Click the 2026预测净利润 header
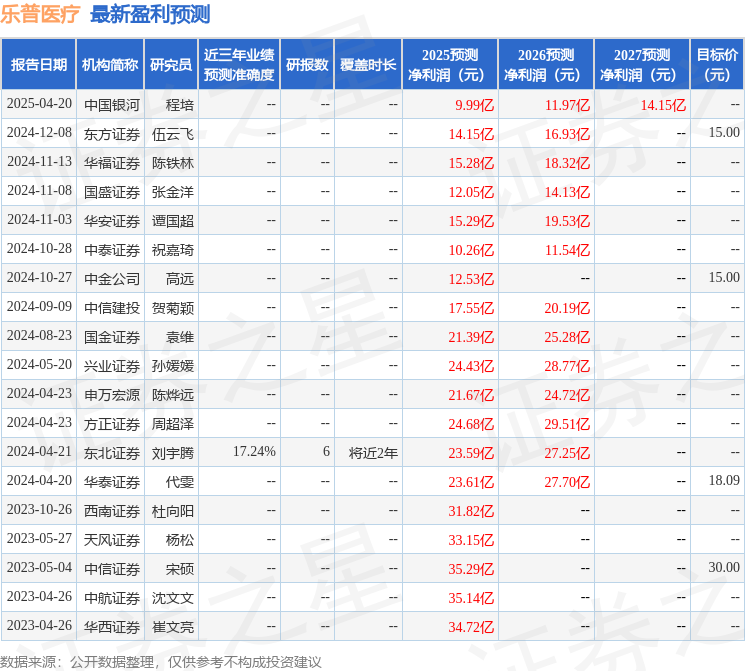The width and height of the screenshot is (745, 671). pos(546,65)
